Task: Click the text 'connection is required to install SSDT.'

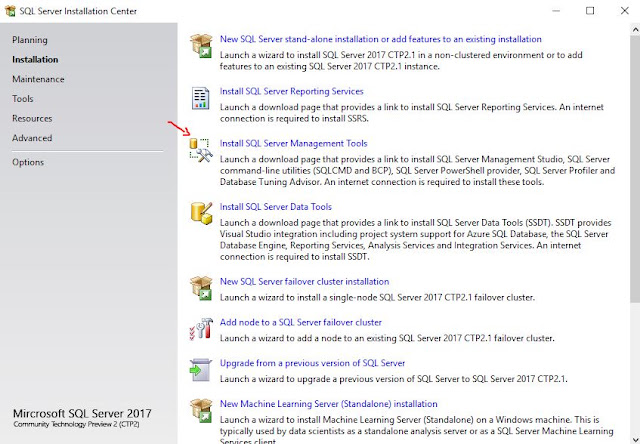Action: pos(294,257)
